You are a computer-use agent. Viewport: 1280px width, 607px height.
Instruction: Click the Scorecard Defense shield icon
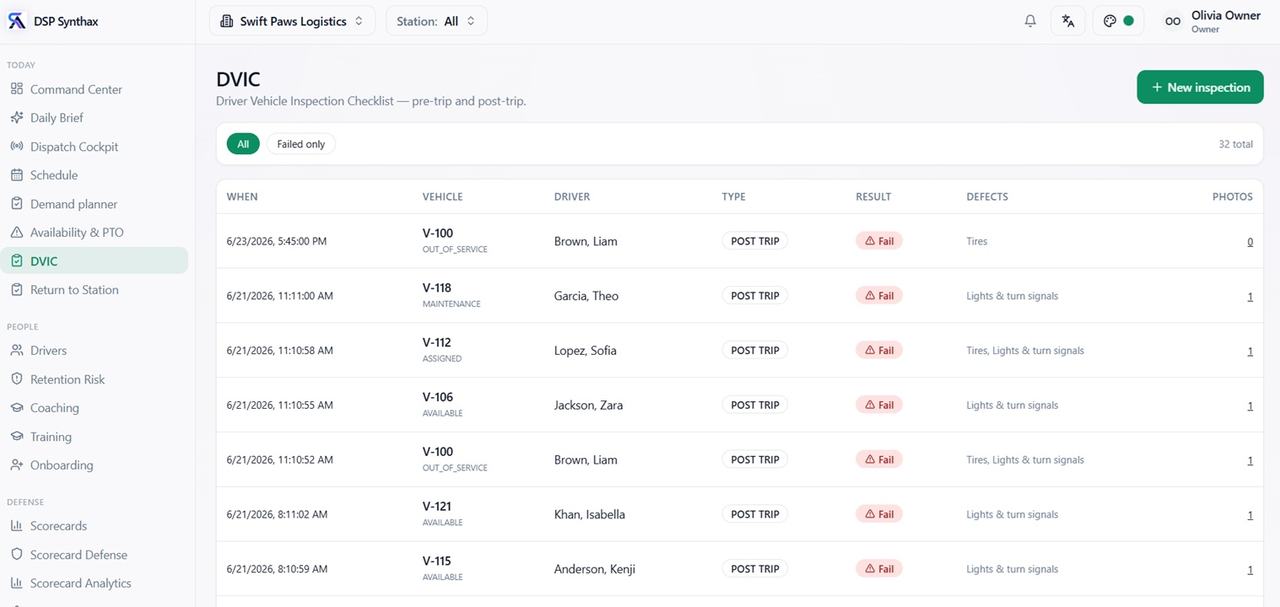point(17,555)
